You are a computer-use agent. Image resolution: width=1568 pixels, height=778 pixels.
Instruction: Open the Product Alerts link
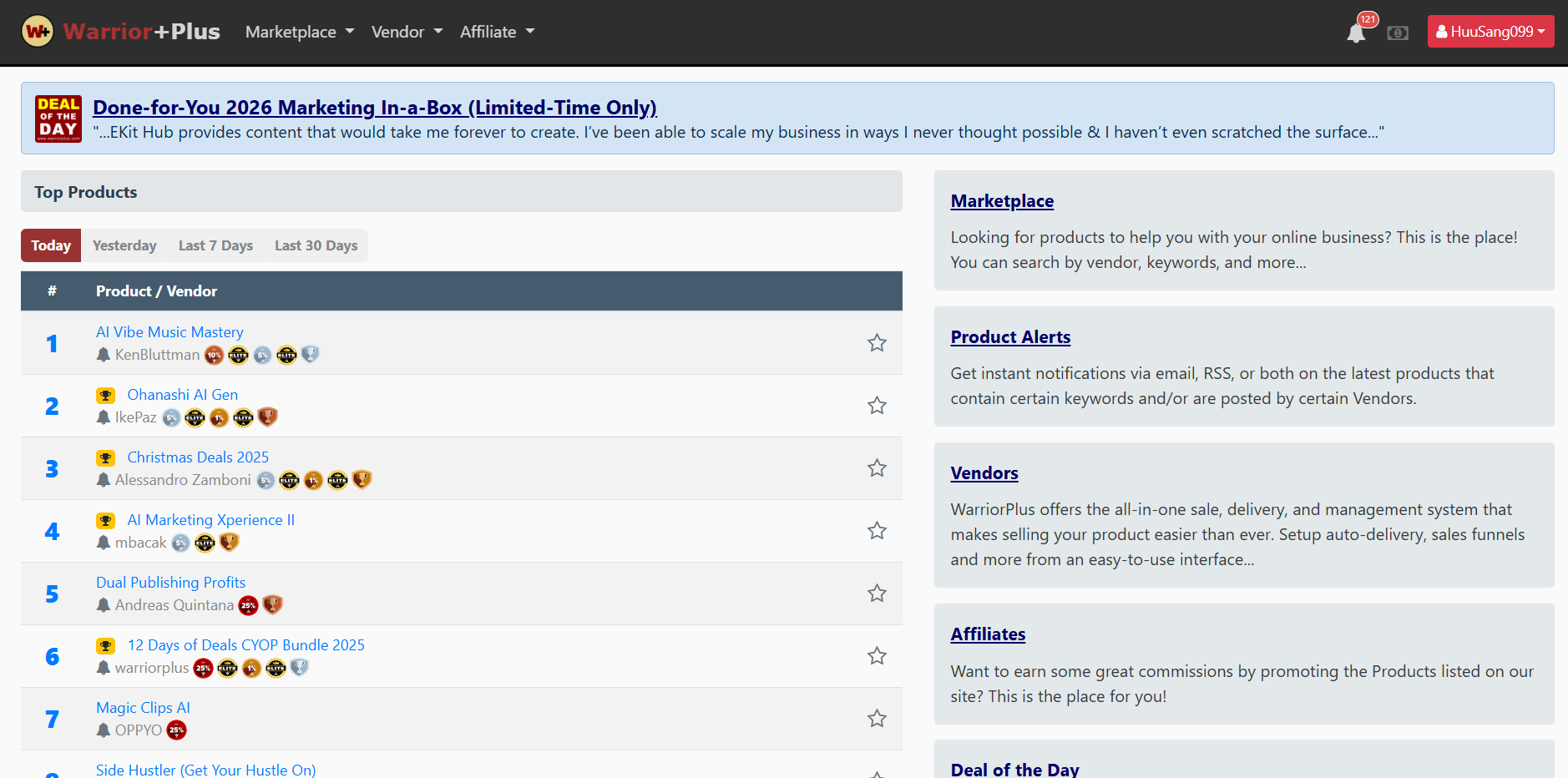(x=1010, y=337)
